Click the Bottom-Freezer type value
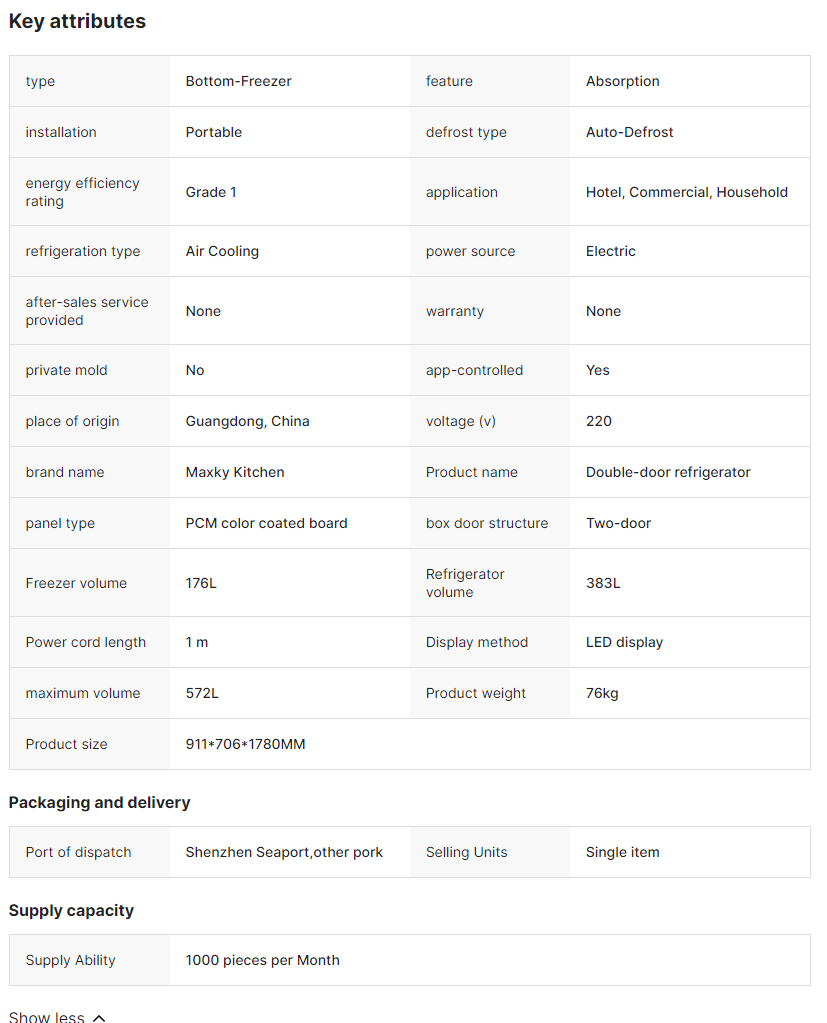Image resolution: width=827 pixels, height=1023 pixels. pyautogui.click(x=238, y=81)
